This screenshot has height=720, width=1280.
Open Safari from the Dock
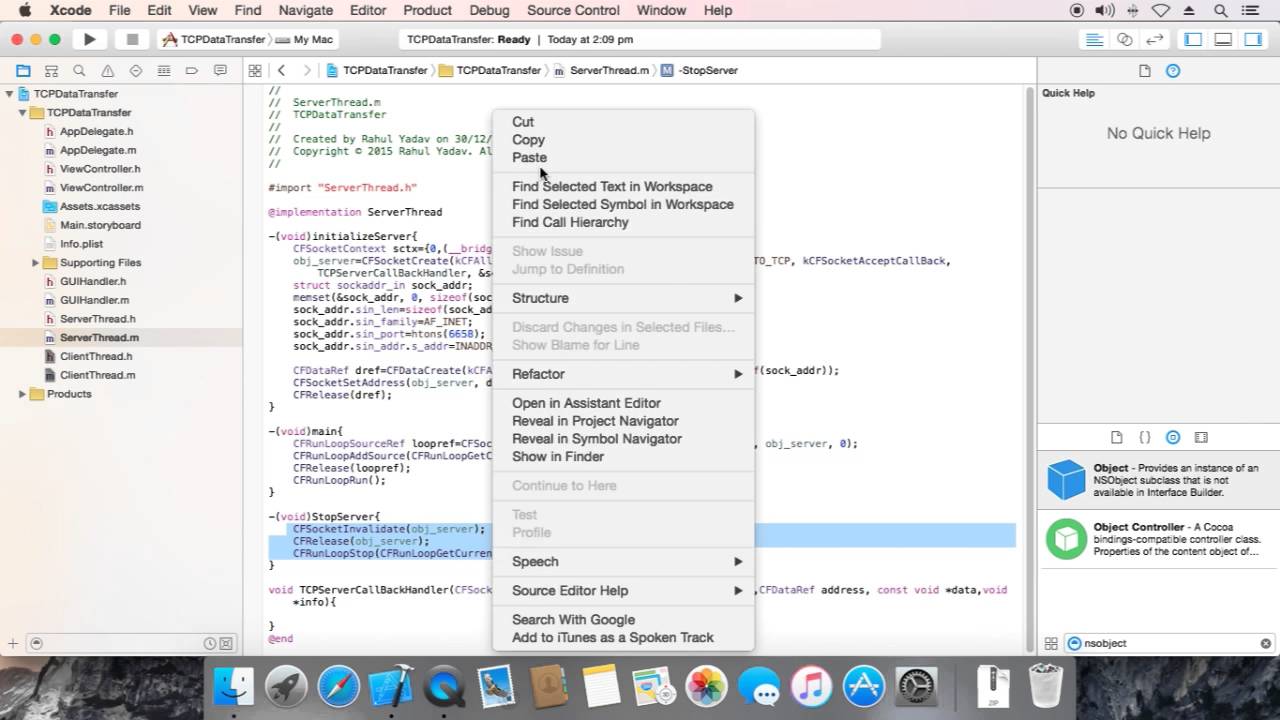pyautogui.click(x=339, y=687)
